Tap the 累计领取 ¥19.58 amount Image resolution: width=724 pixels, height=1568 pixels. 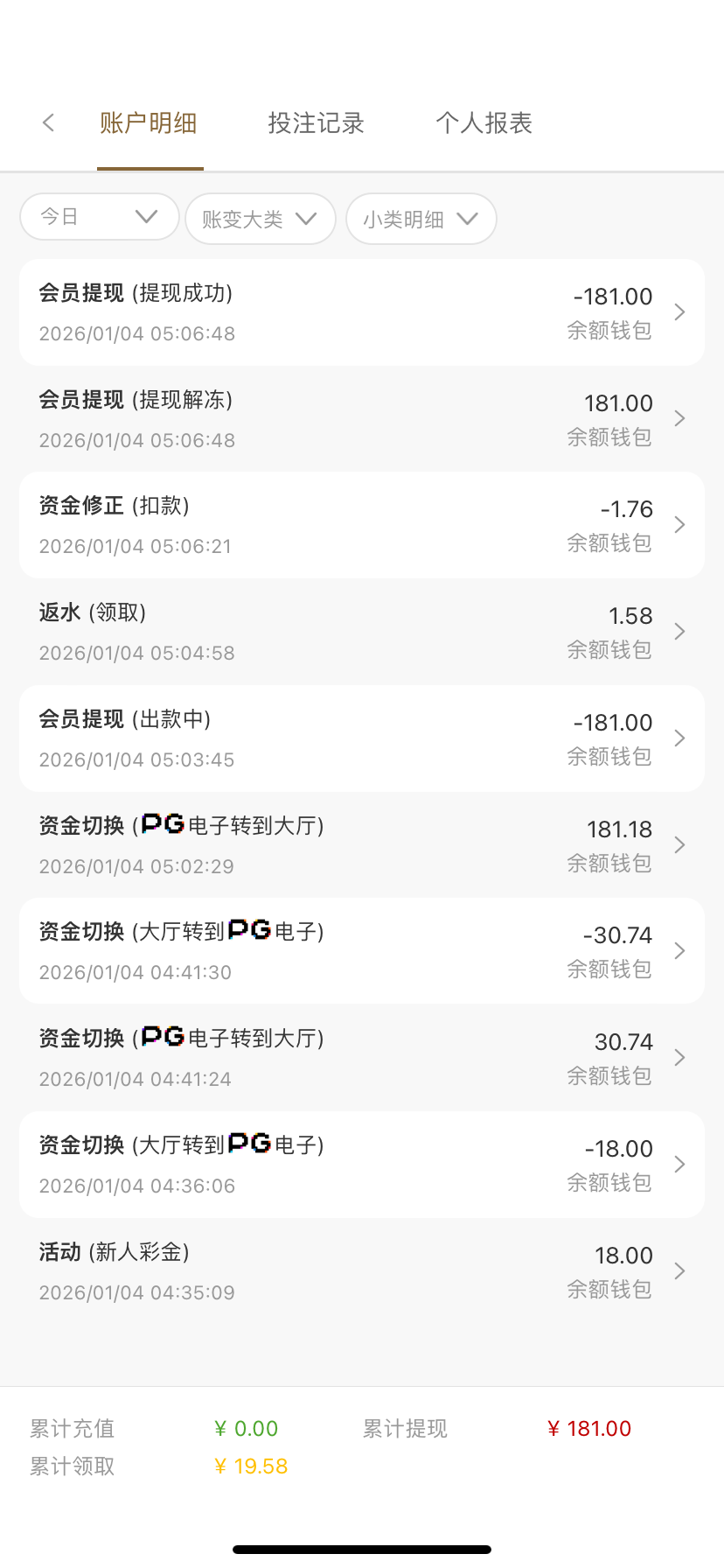pos(251,1466)
